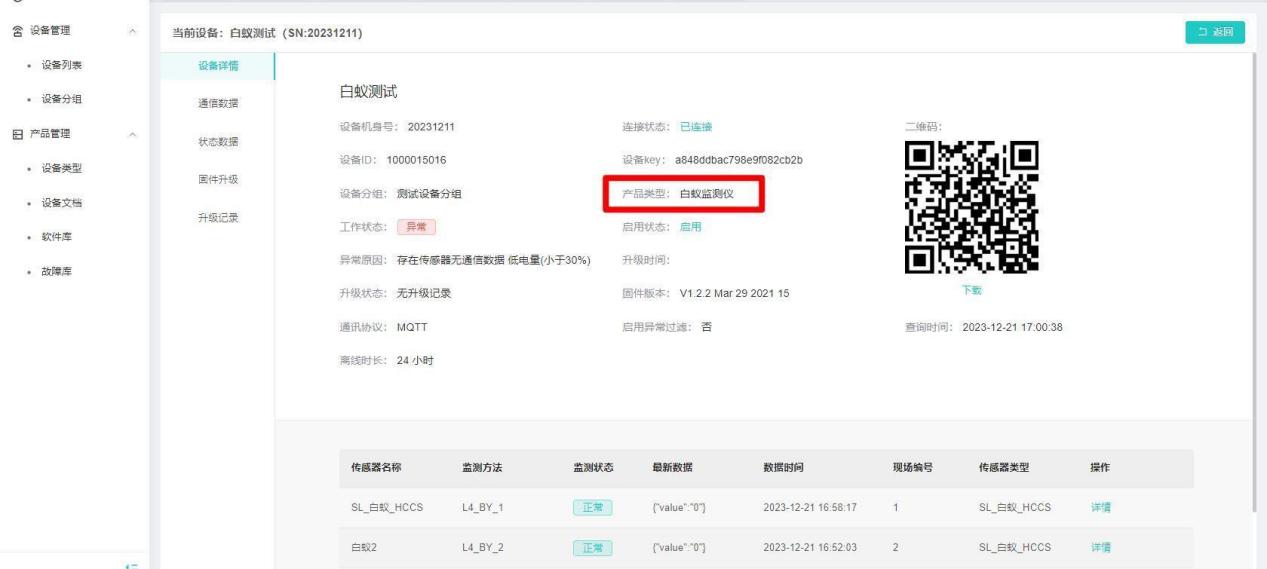Open 详情 for sensor 白蚁2

pyautogui.click(x=1100, y=548)
